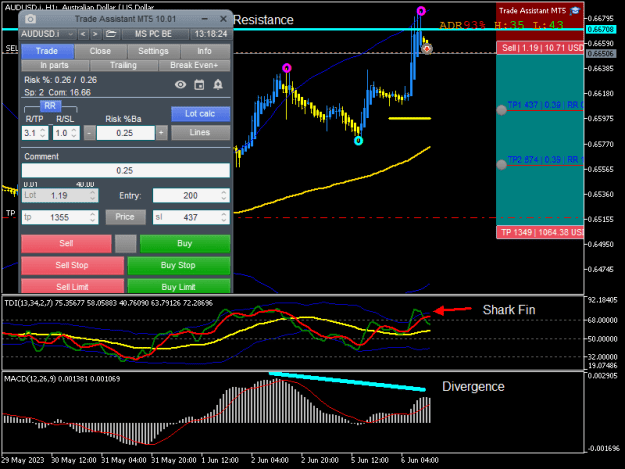Click the graduation cap icon in header
Image resolution: width=625 pixels, height=469 pixels.
click(575, 11)
